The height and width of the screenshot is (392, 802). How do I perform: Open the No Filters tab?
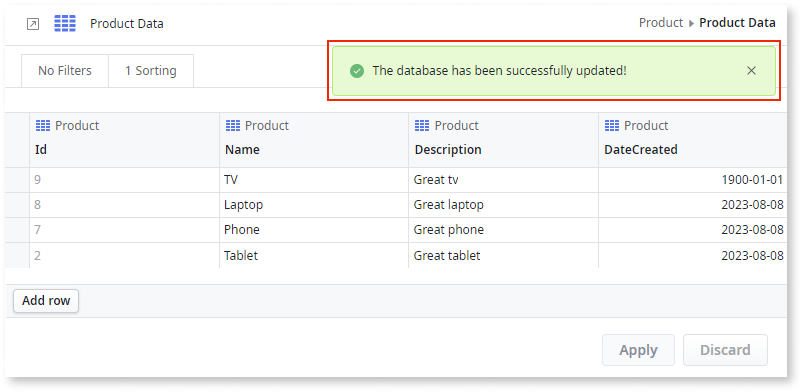[65, 71]
